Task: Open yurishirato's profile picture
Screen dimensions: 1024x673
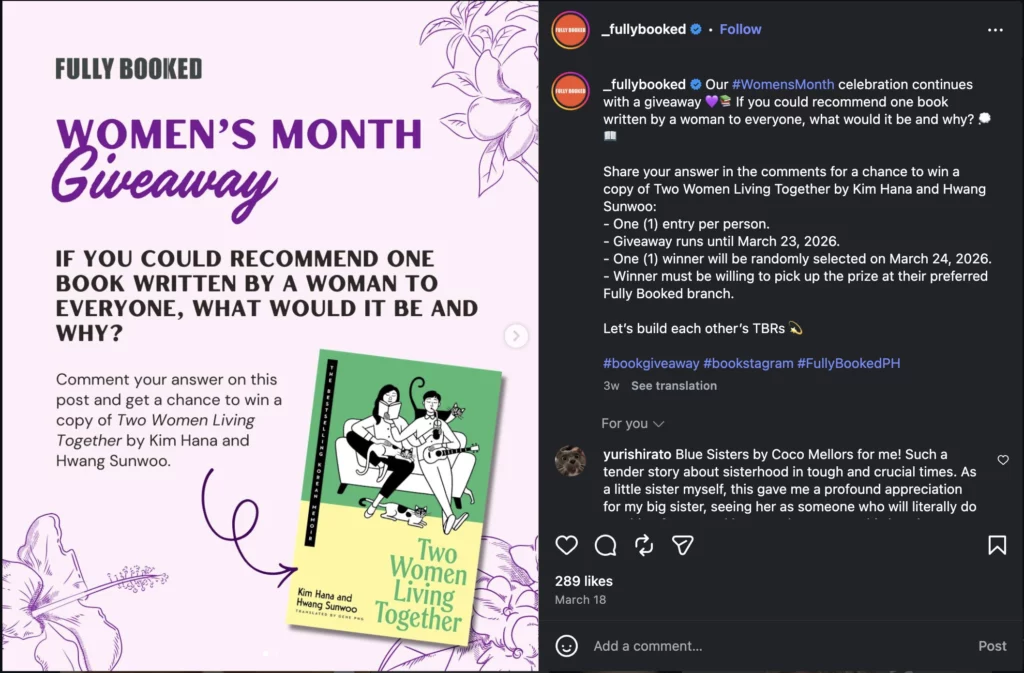Action: click(570, 460)
